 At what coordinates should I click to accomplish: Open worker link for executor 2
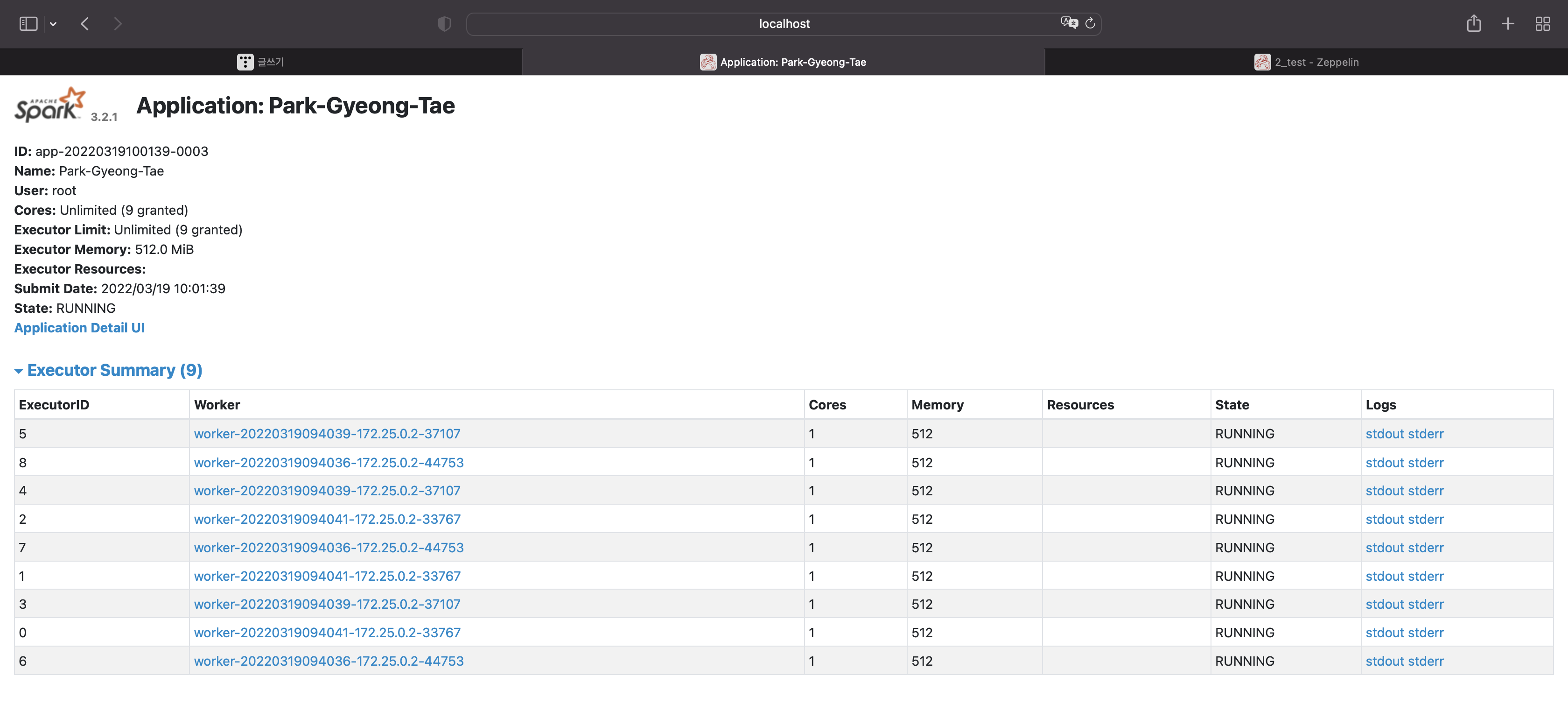pos(327,519)
